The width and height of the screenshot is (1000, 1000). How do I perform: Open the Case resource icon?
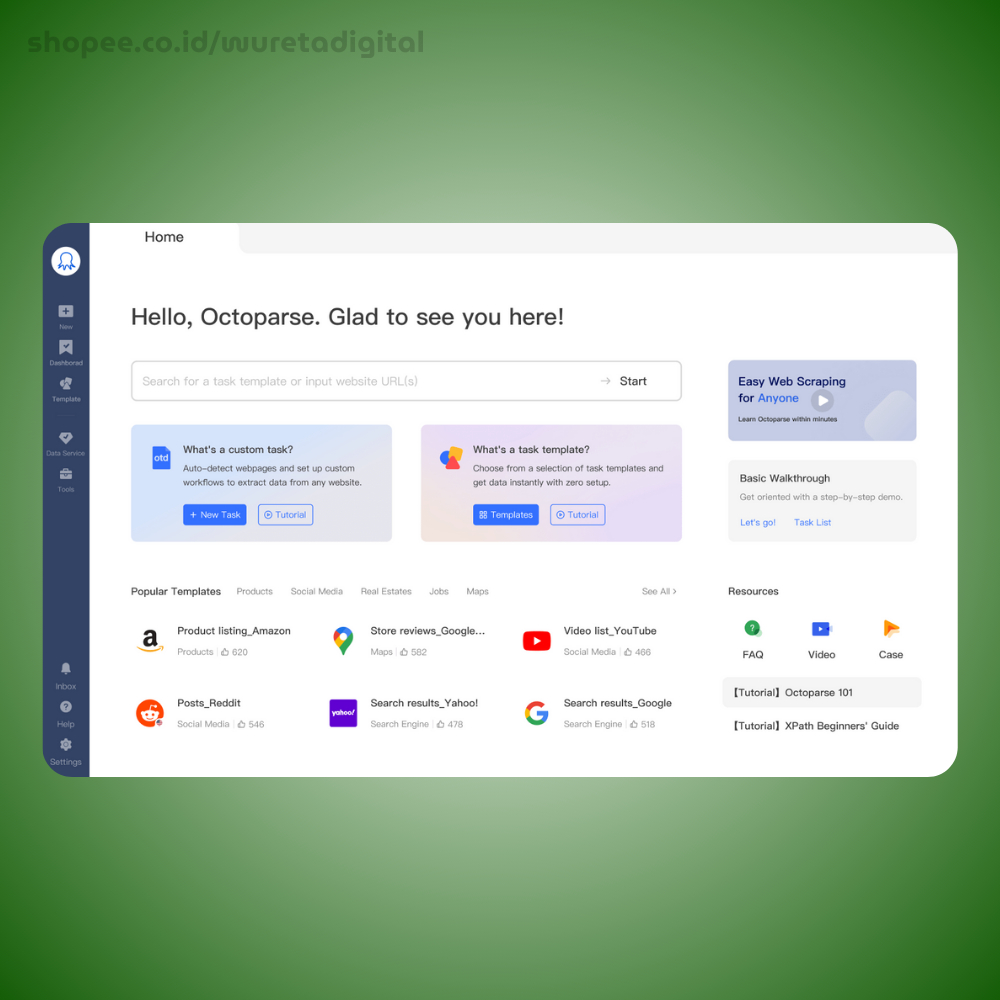pos(891,629)
